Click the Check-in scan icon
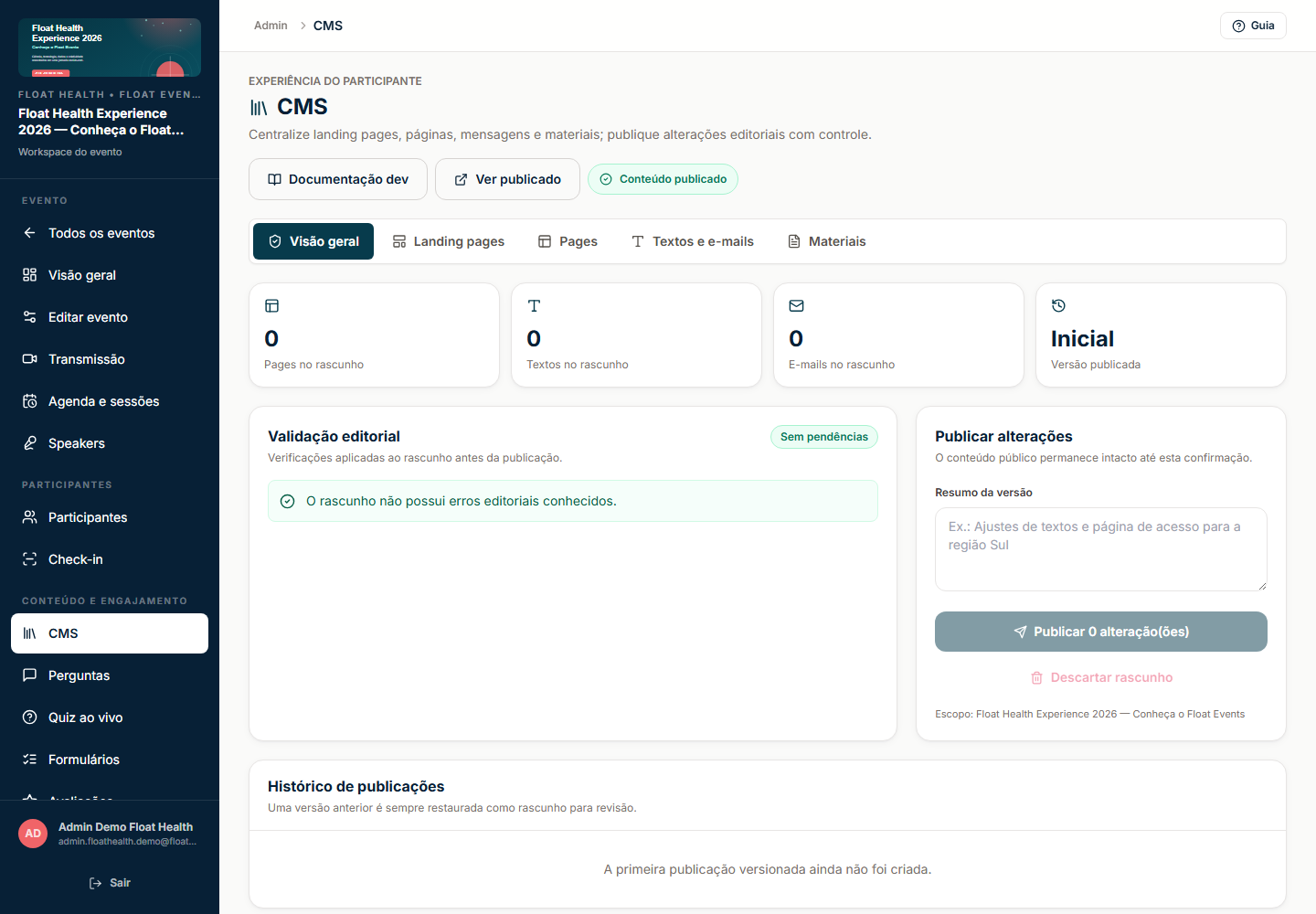Image resolution: width=1316 pixels, height=914 pixels. tap(29, 559)
